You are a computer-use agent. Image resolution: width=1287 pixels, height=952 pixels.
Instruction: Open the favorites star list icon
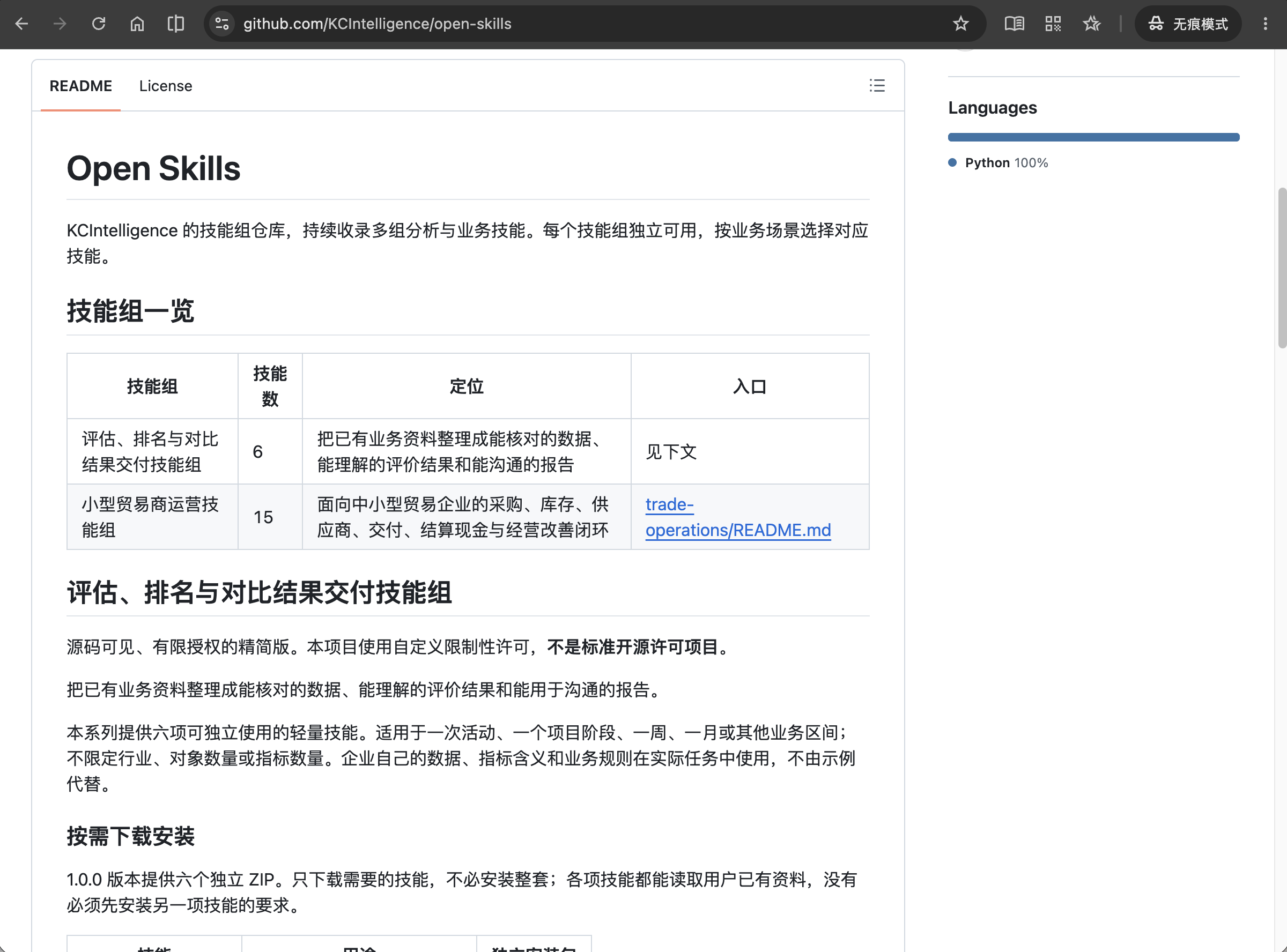coord(1091,24)
